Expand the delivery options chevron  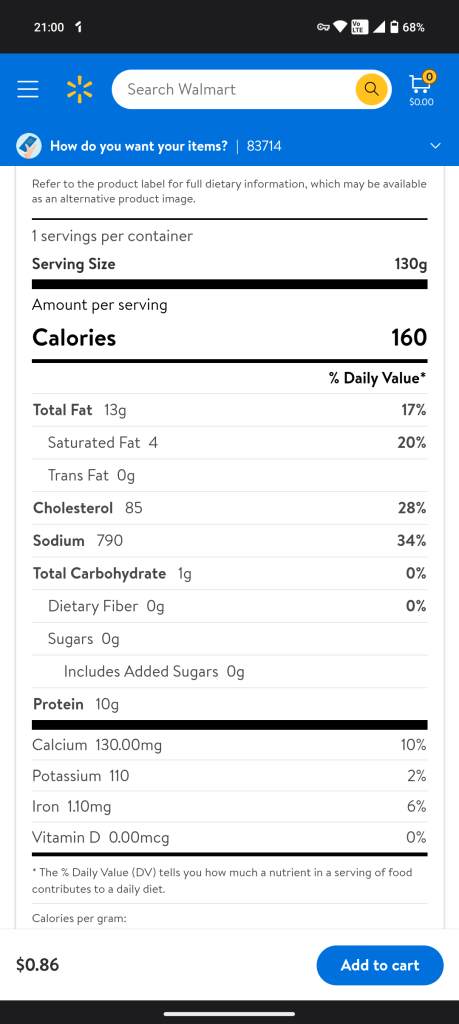point(435,146)
